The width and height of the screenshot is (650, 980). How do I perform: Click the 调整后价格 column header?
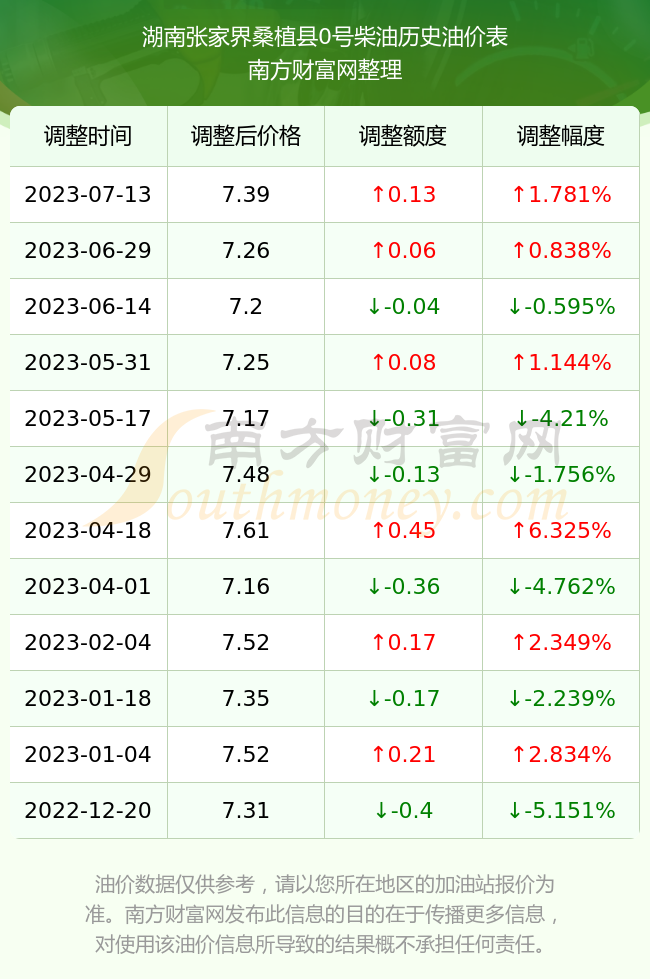(246, 136)
